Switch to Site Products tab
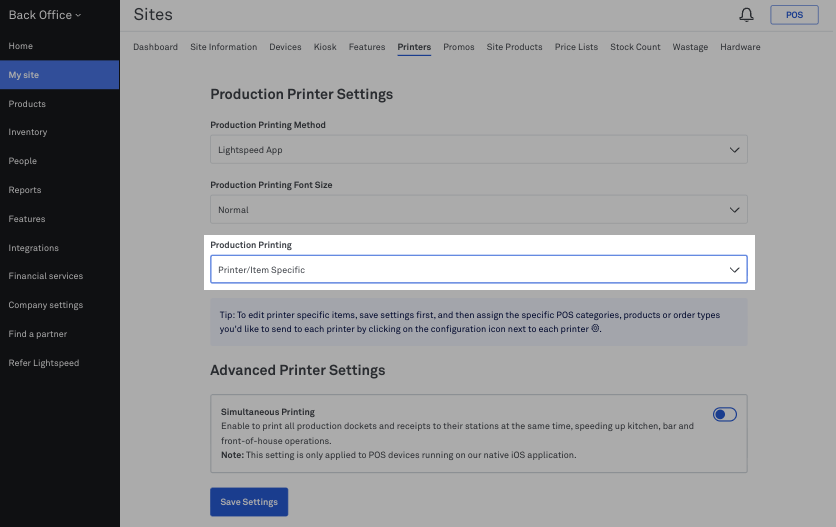 [x=514, y=47]
